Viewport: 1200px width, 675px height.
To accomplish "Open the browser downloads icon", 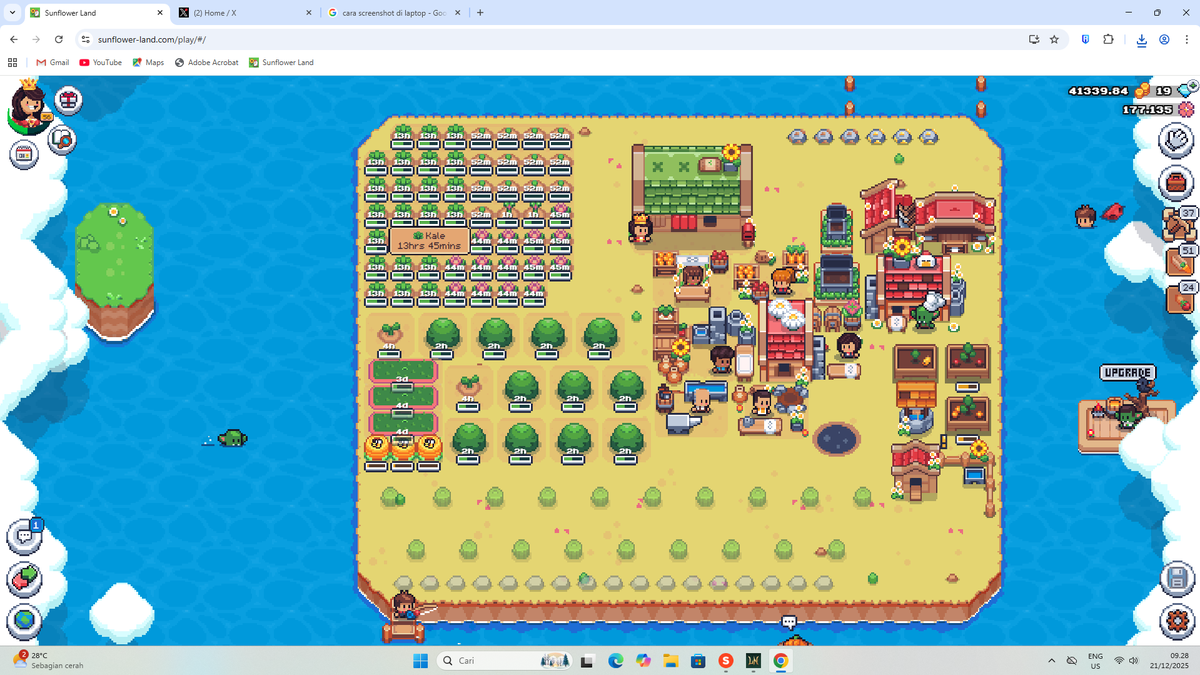I will 1141,40.
